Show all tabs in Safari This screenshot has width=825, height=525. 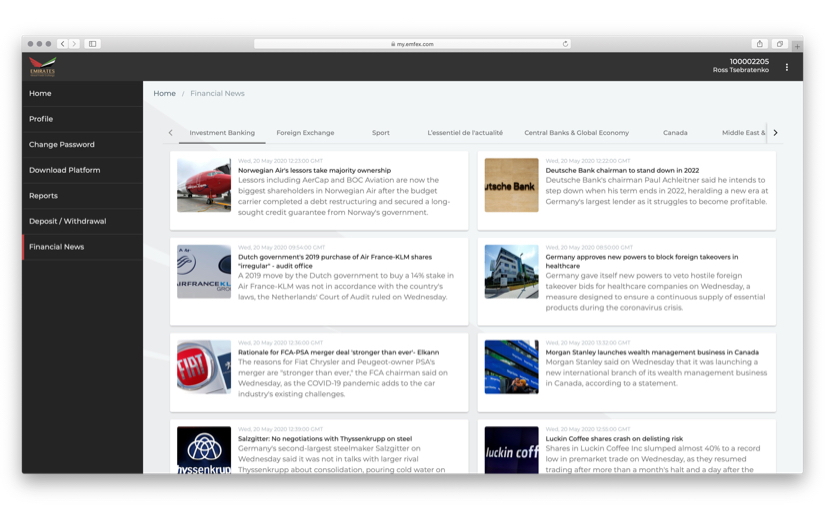pos(780,44)
